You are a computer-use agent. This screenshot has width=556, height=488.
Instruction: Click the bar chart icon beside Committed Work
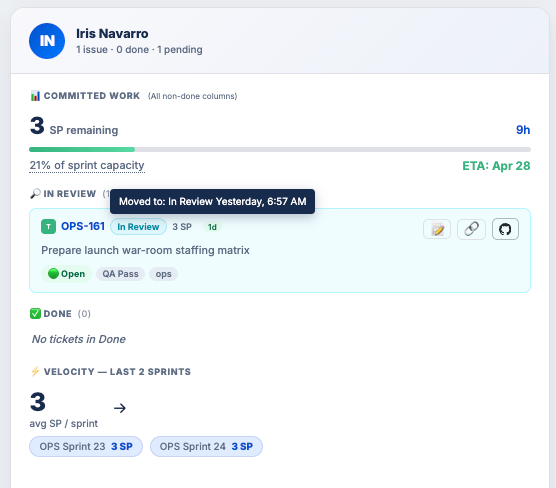pos(35,96)
